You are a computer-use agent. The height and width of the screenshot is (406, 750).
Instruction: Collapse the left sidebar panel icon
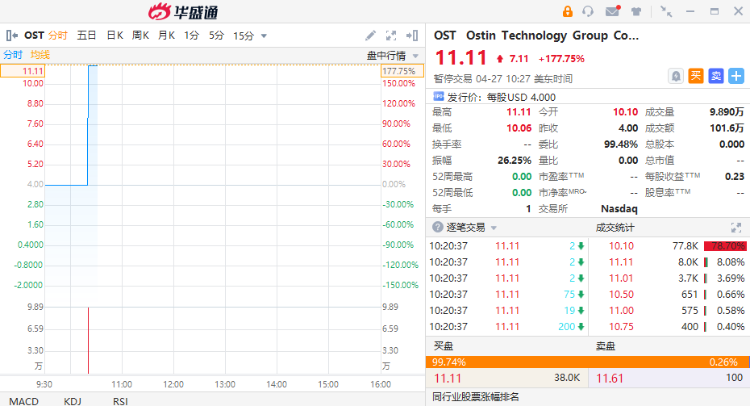[12, 35]
